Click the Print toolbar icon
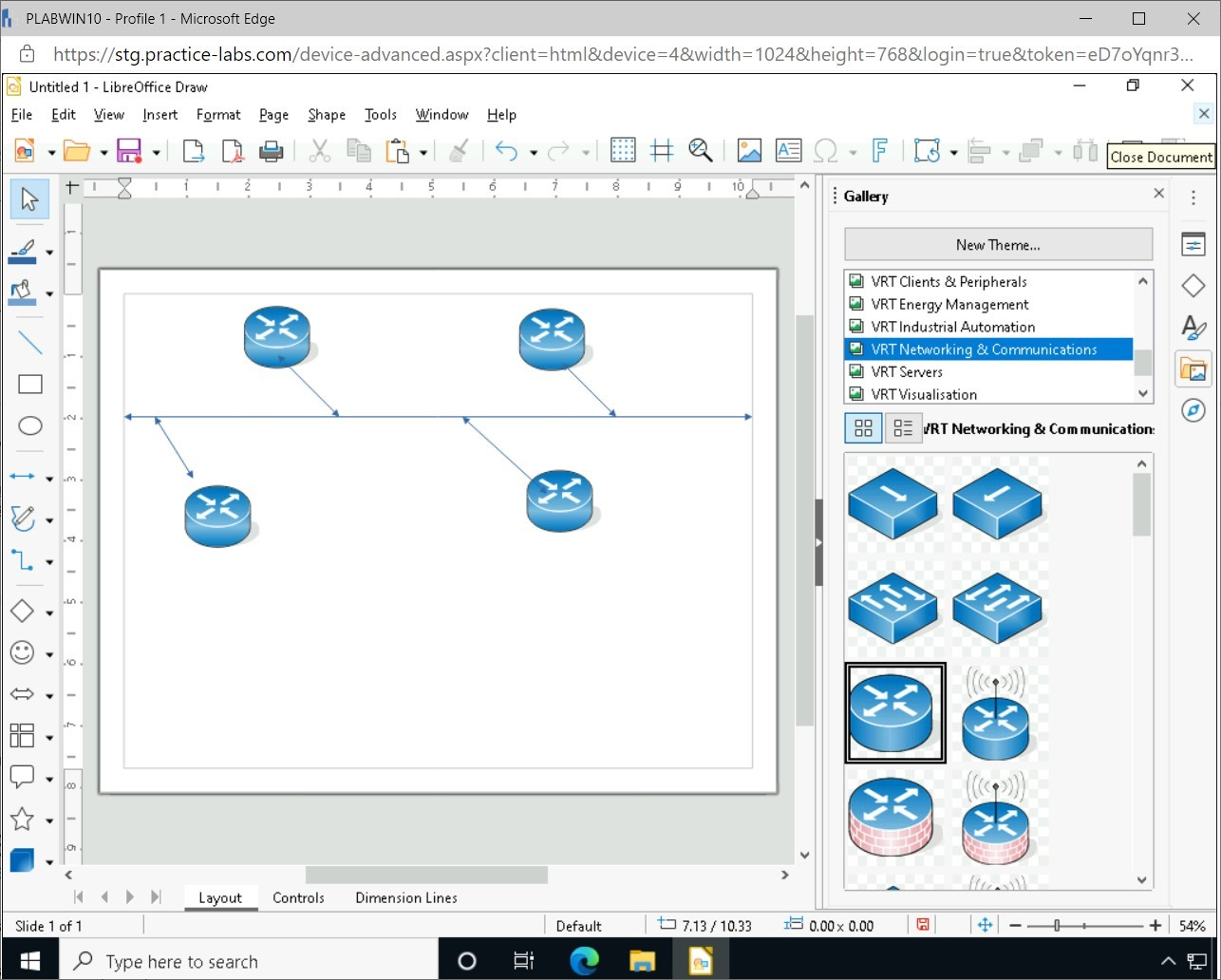The height and width of the screenshot is (980, 1221). [x=272, y=151]
